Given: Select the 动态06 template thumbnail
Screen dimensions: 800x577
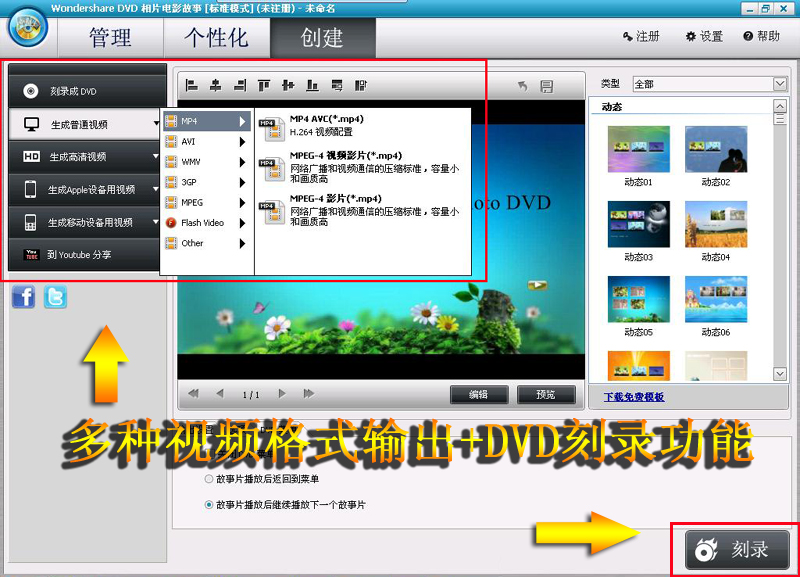Looking at the screenshot, I should [716, 299].
